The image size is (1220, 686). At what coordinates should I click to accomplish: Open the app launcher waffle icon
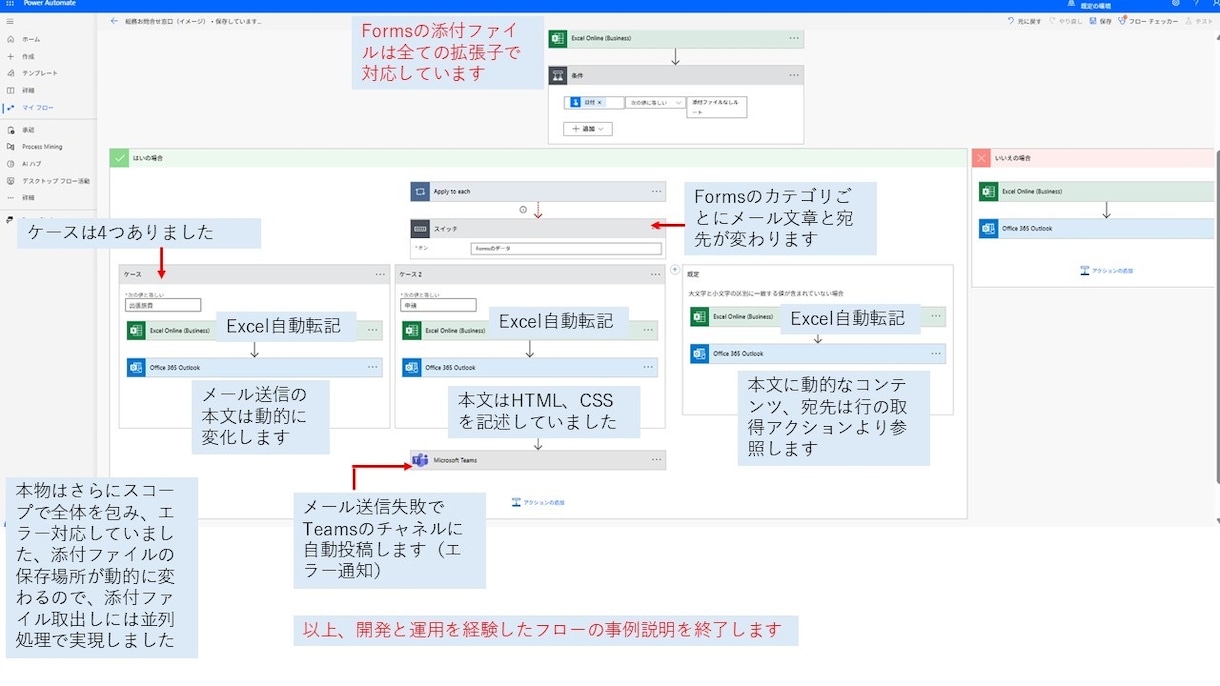coord(9,4)
